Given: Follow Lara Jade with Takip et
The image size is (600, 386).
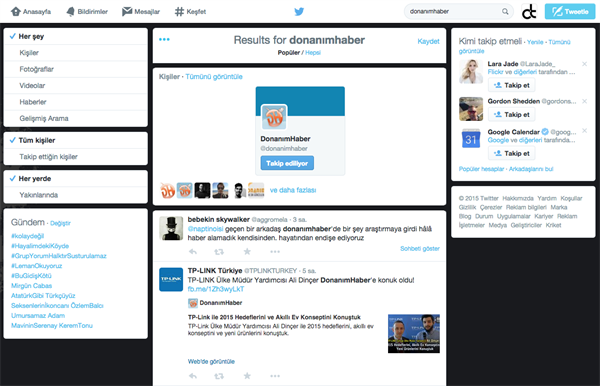Looking at the screenshot, I should click(x=512, y=85).
